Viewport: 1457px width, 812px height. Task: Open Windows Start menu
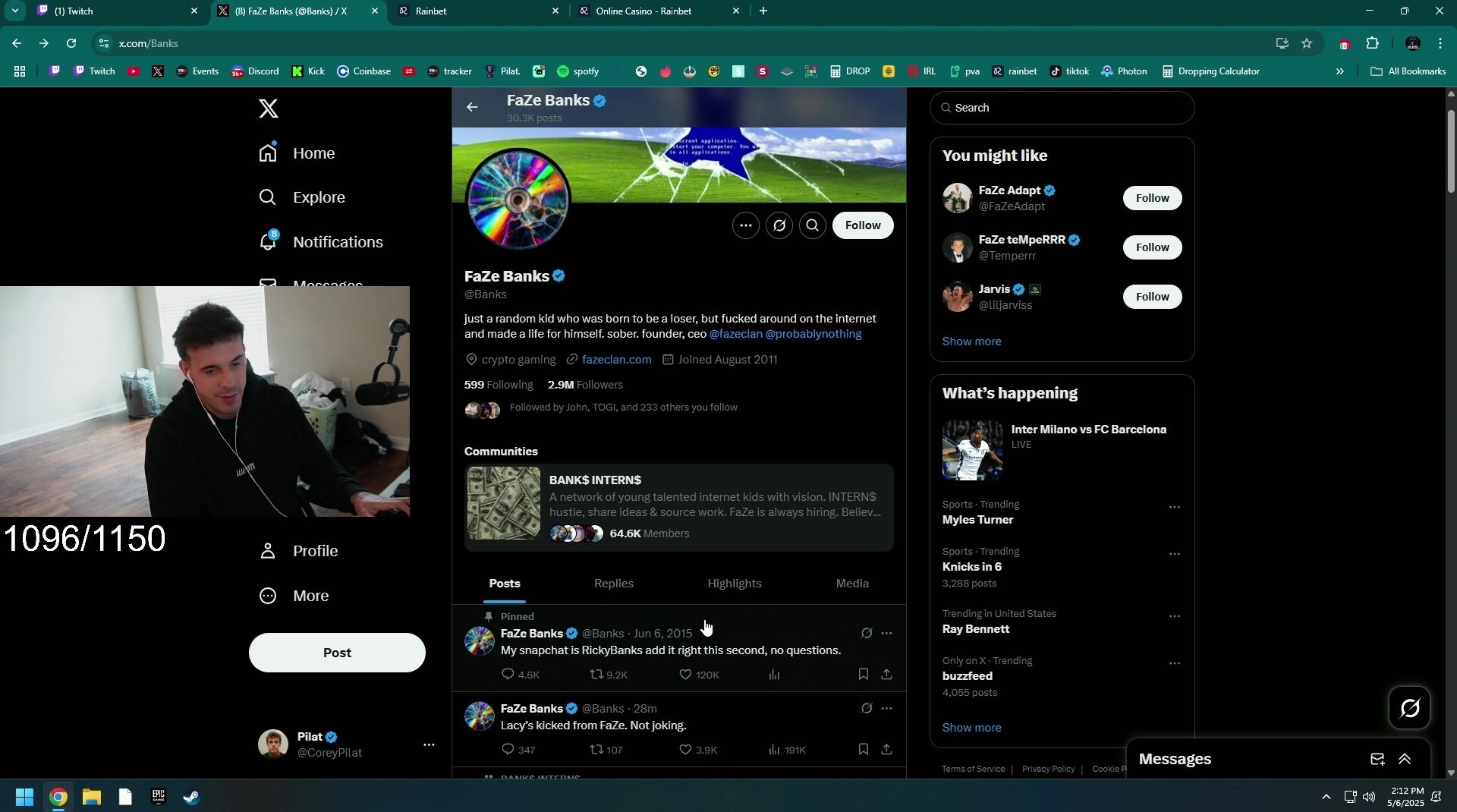tap(24, 797)
